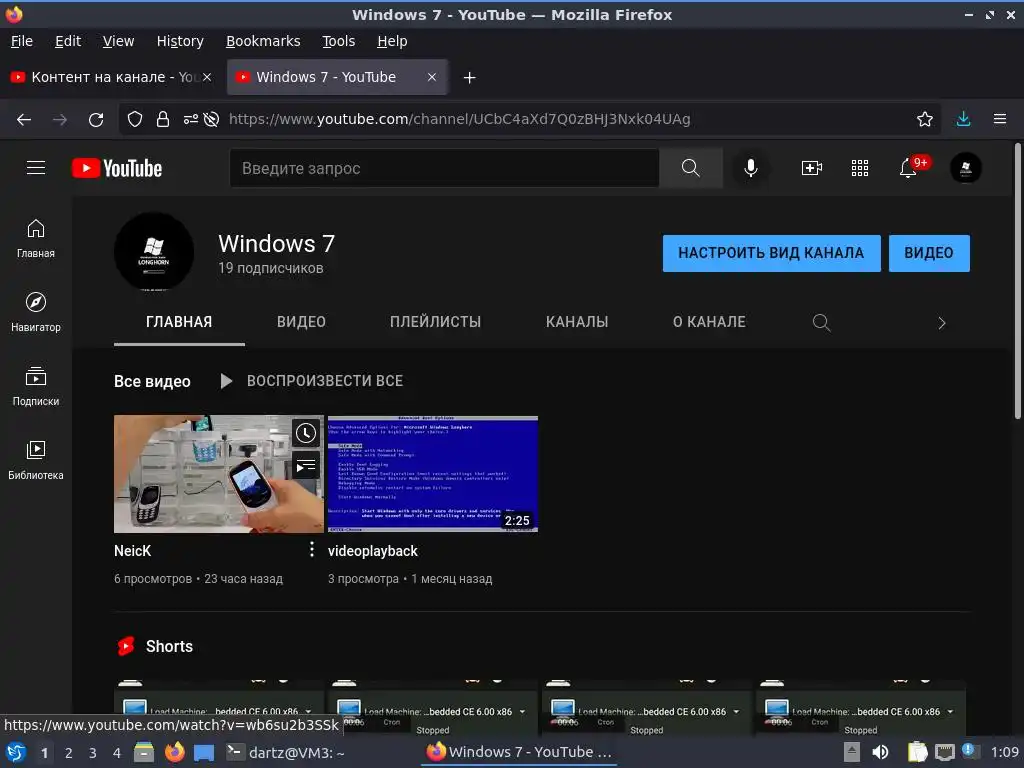Open Библиотека in the left sidebar

coord(36,460)
